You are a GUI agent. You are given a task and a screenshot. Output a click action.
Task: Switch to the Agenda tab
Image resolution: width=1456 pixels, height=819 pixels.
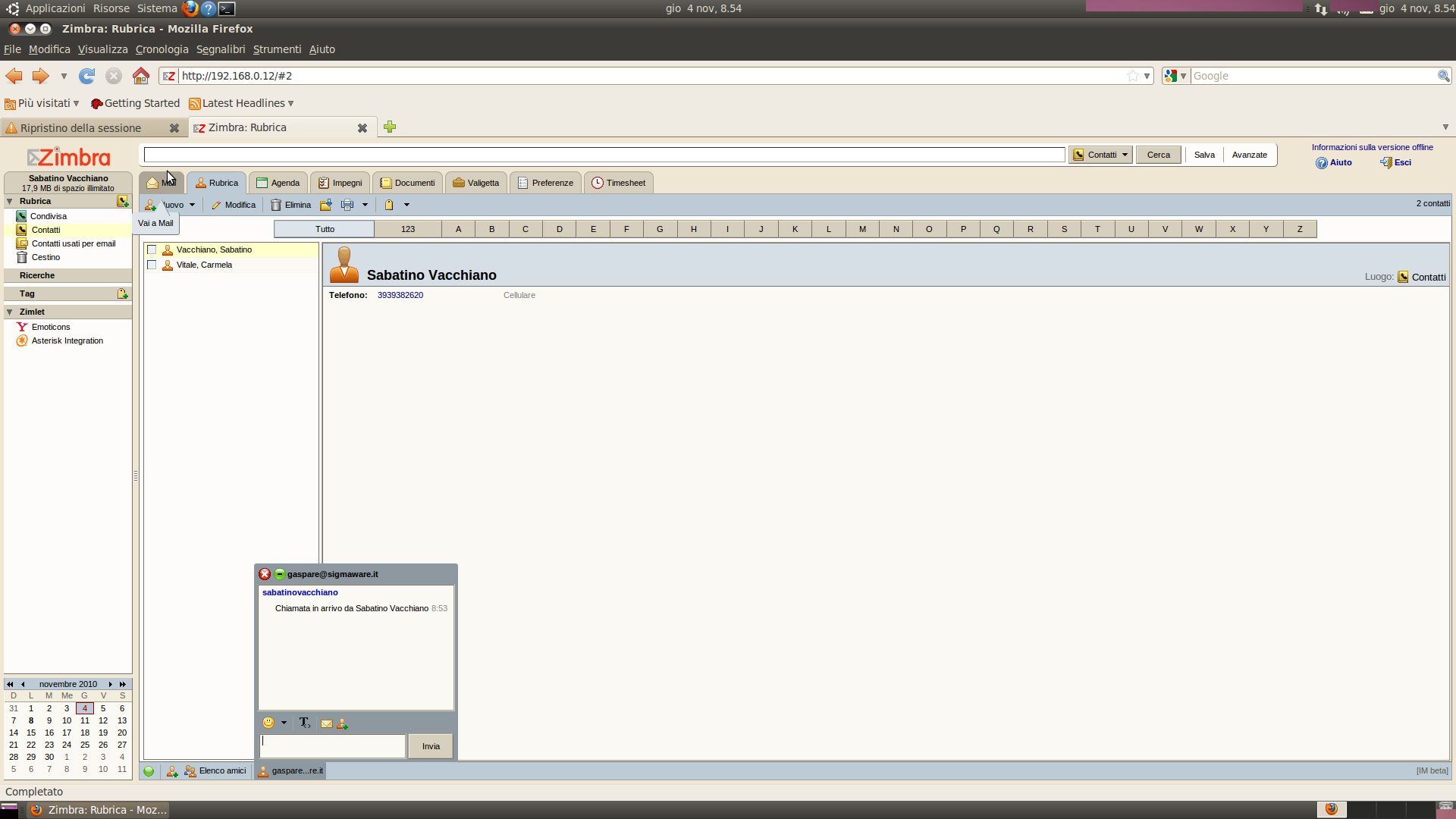[x=278, y=183]
